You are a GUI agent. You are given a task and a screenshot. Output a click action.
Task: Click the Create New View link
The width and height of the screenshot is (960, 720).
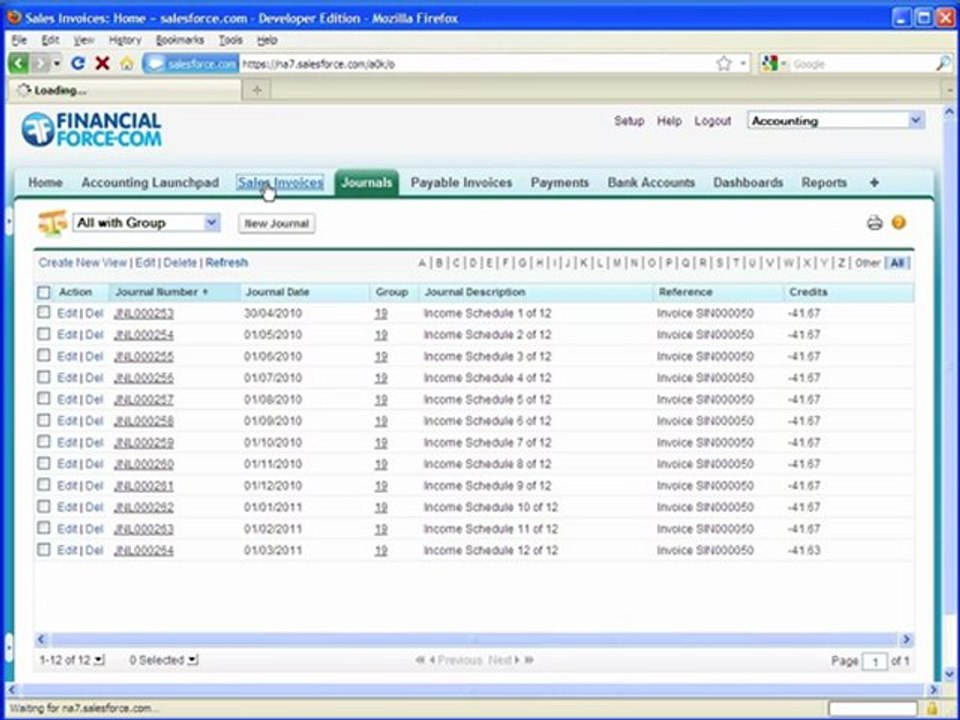(x=83, y=263)
